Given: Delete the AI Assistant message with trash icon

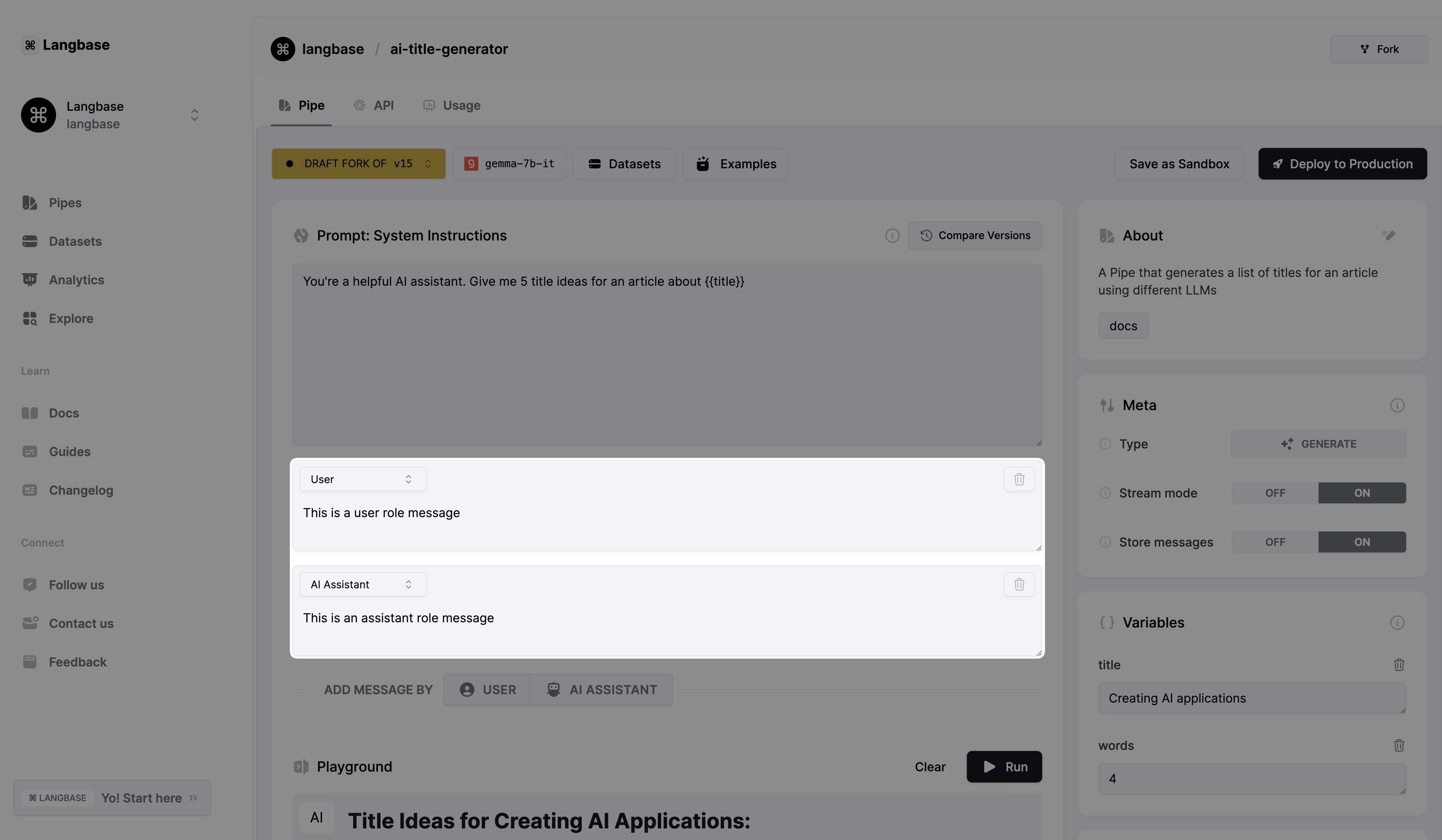Looking at the screenshot, I should click(1019, 585).
